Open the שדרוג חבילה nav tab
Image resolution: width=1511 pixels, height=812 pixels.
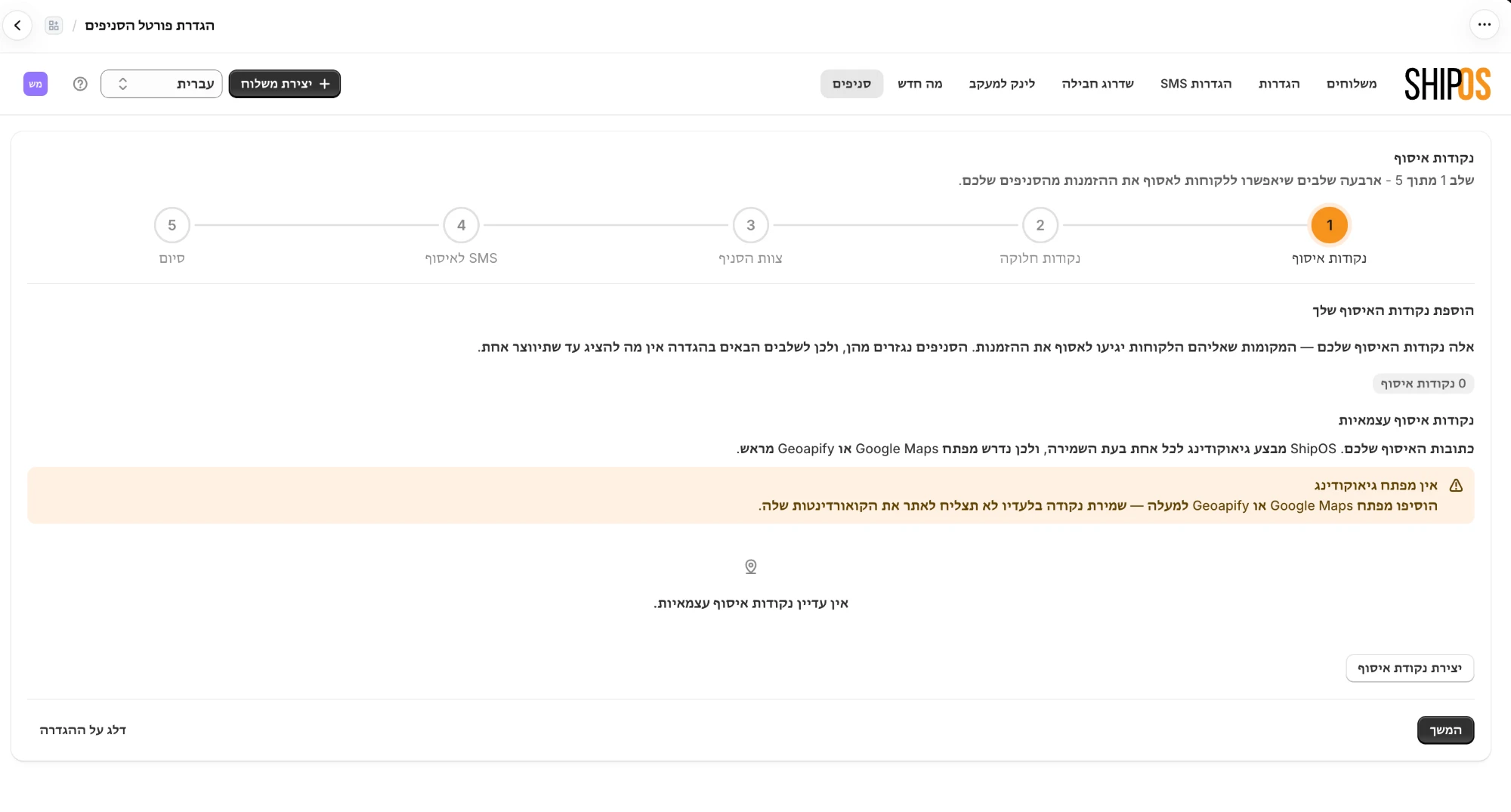(1098, 84)
